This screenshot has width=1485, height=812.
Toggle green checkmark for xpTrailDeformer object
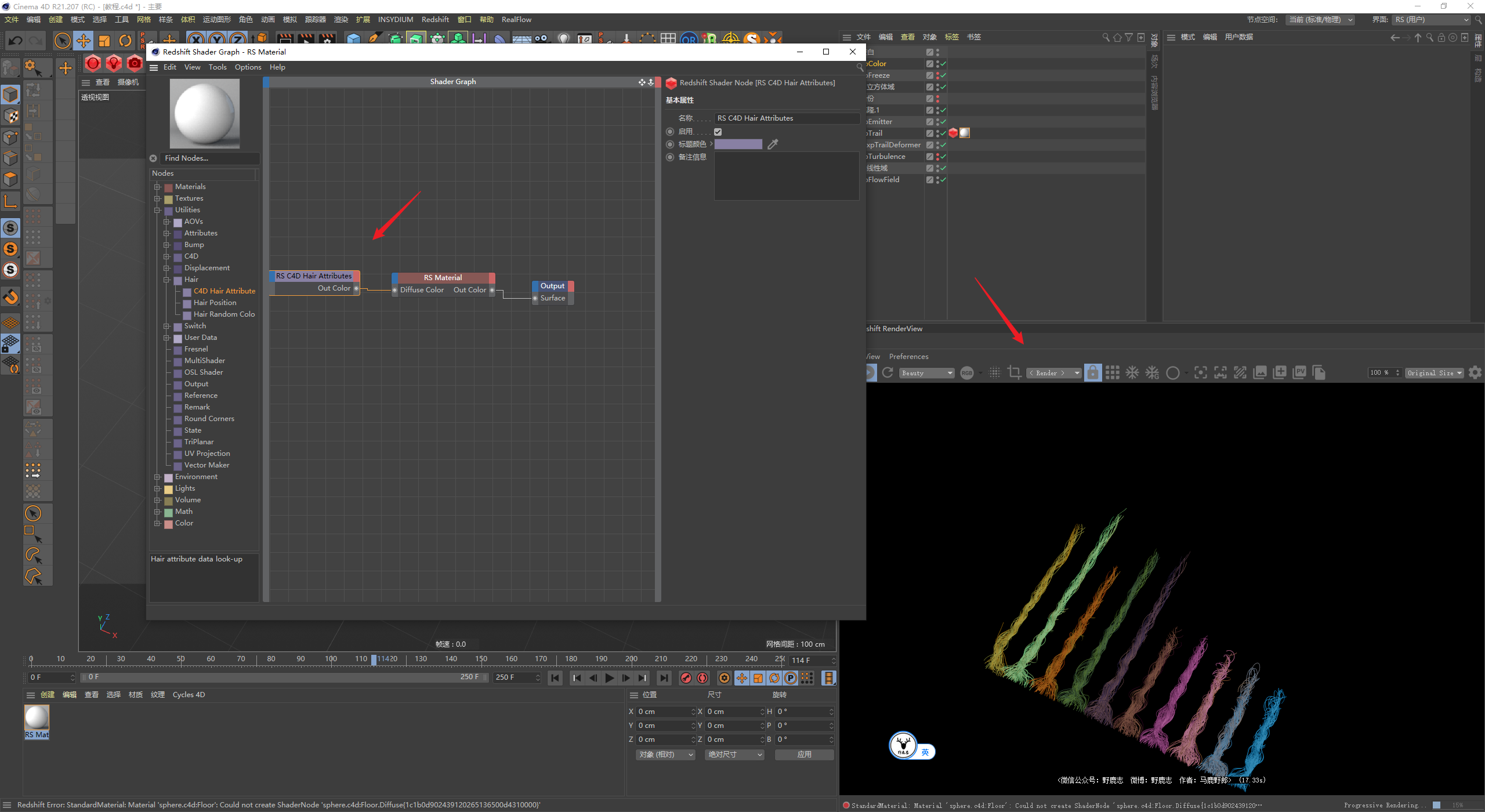tap(943, 145)
